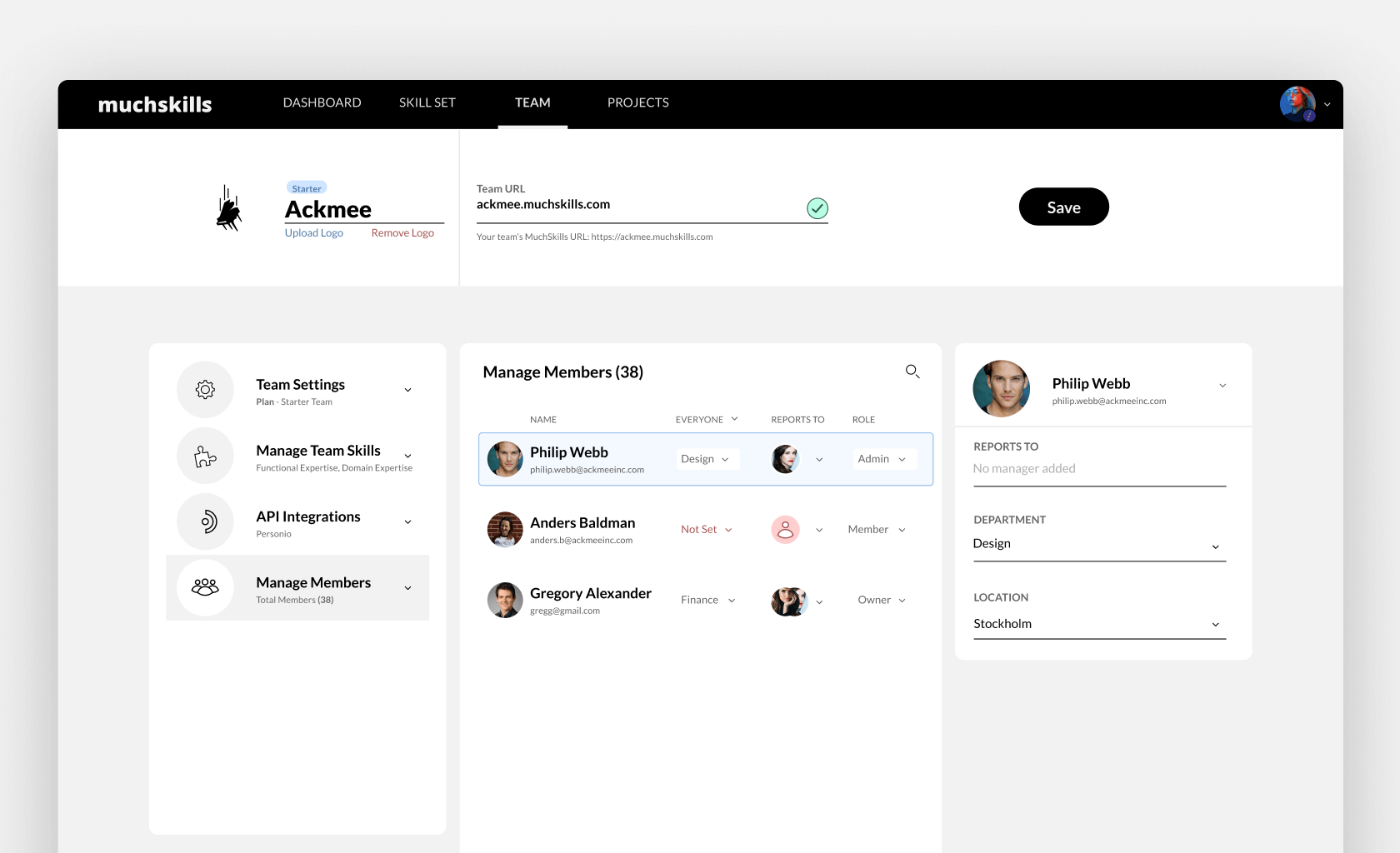Open Gregory Alexander's Owner role dropdown

882,600
